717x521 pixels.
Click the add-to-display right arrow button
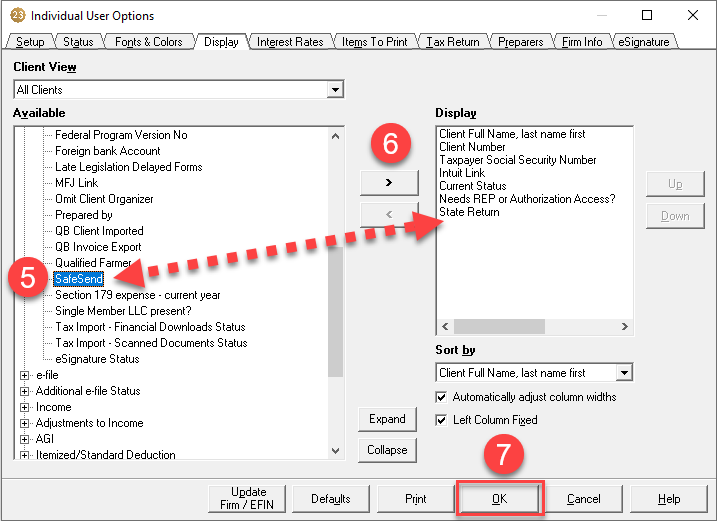tap(388, 182)
